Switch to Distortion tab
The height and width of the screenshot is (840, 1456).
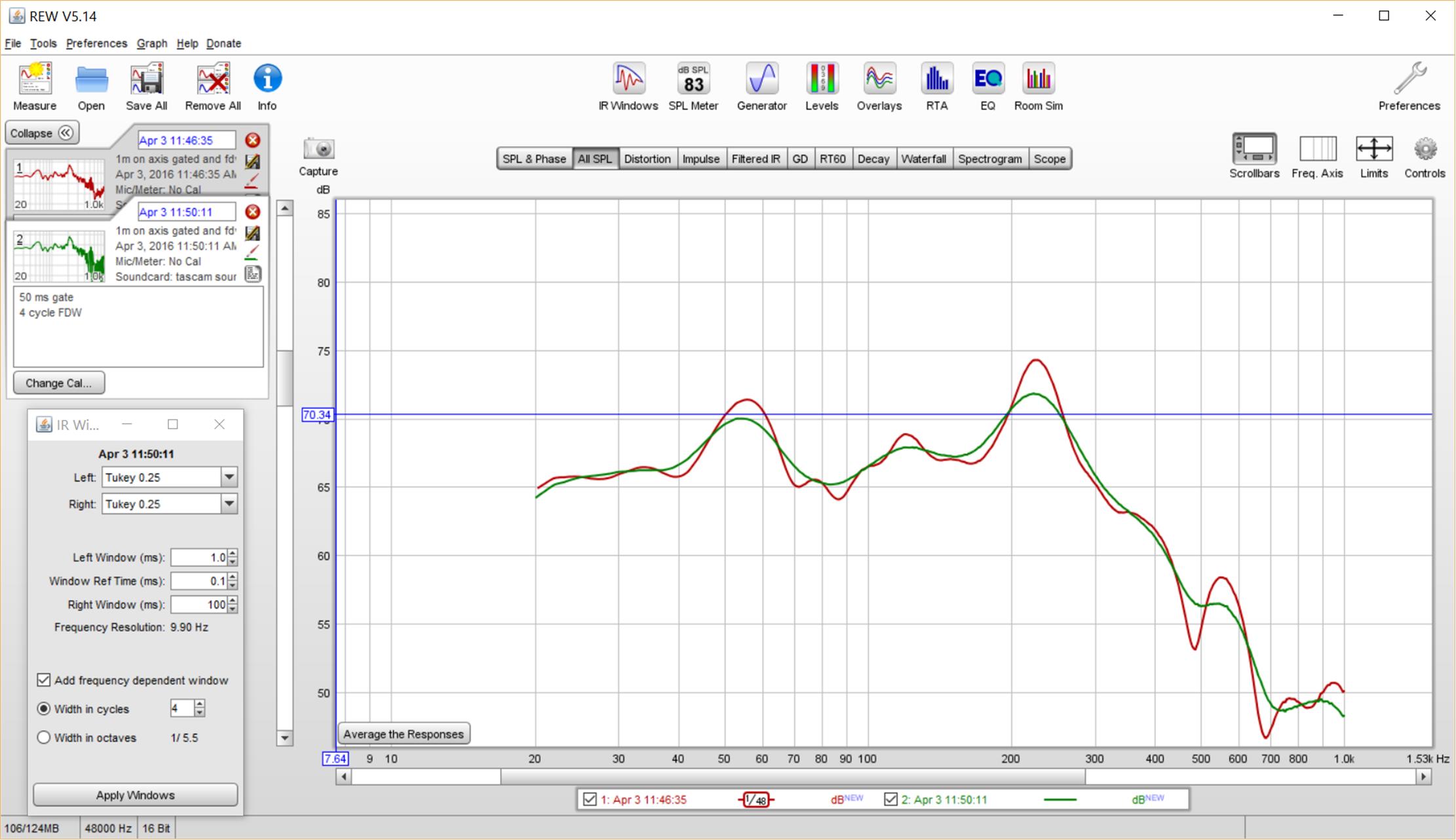(x=647, y=159)
